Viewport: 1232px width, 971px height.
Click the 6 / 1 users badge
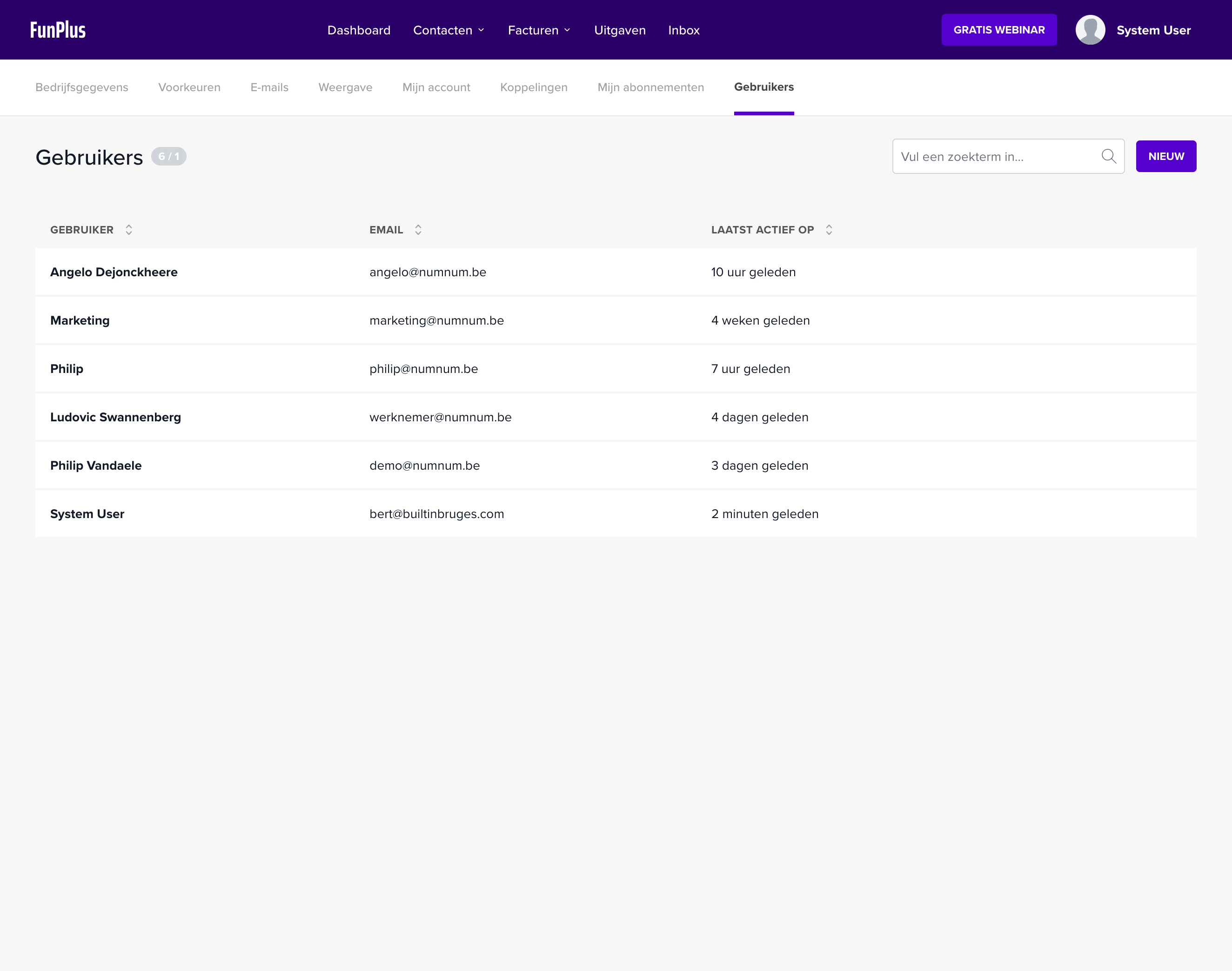tap(168, 156)
